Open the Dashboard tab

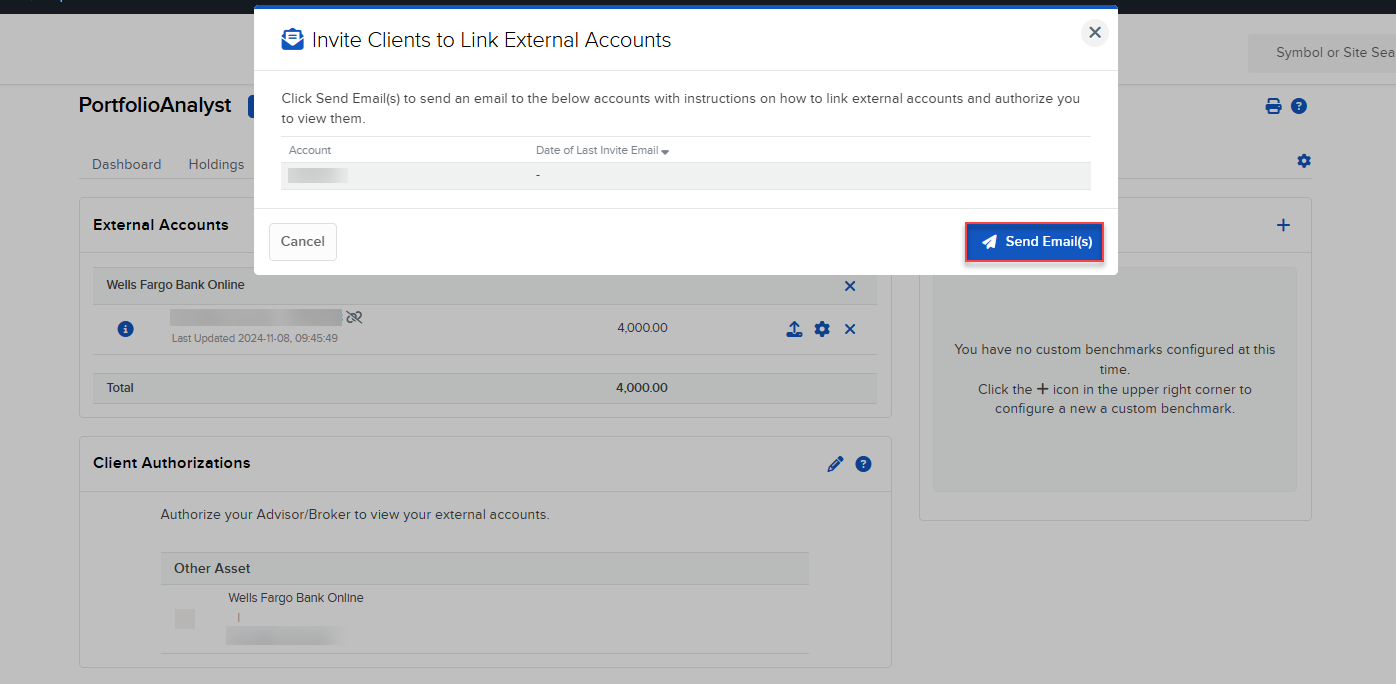click(126, 164)
